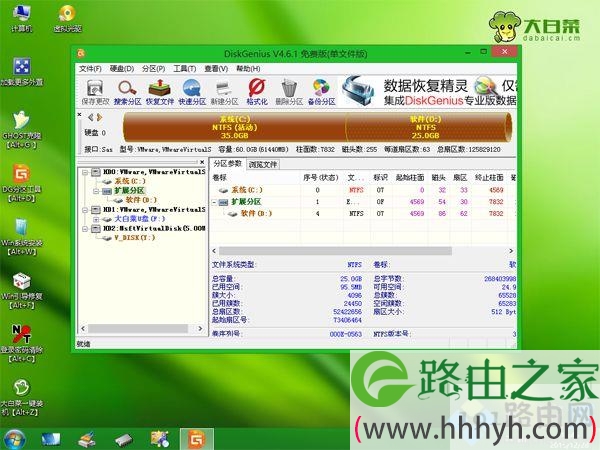
Task: Click the index/status (序号) column header
Action: (321, 178)
